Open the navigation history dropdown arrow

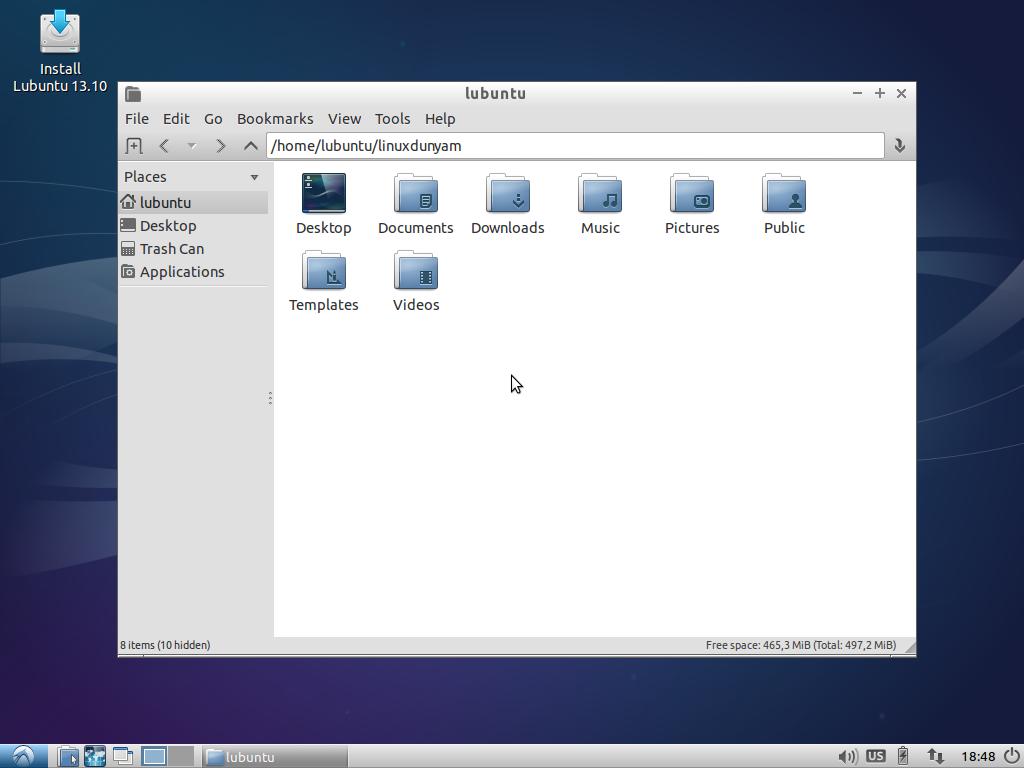click(x=191, y=146)
